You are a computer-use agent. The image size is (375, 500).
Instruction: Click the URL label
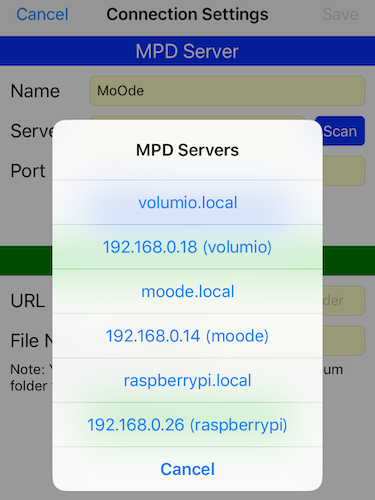28,301
